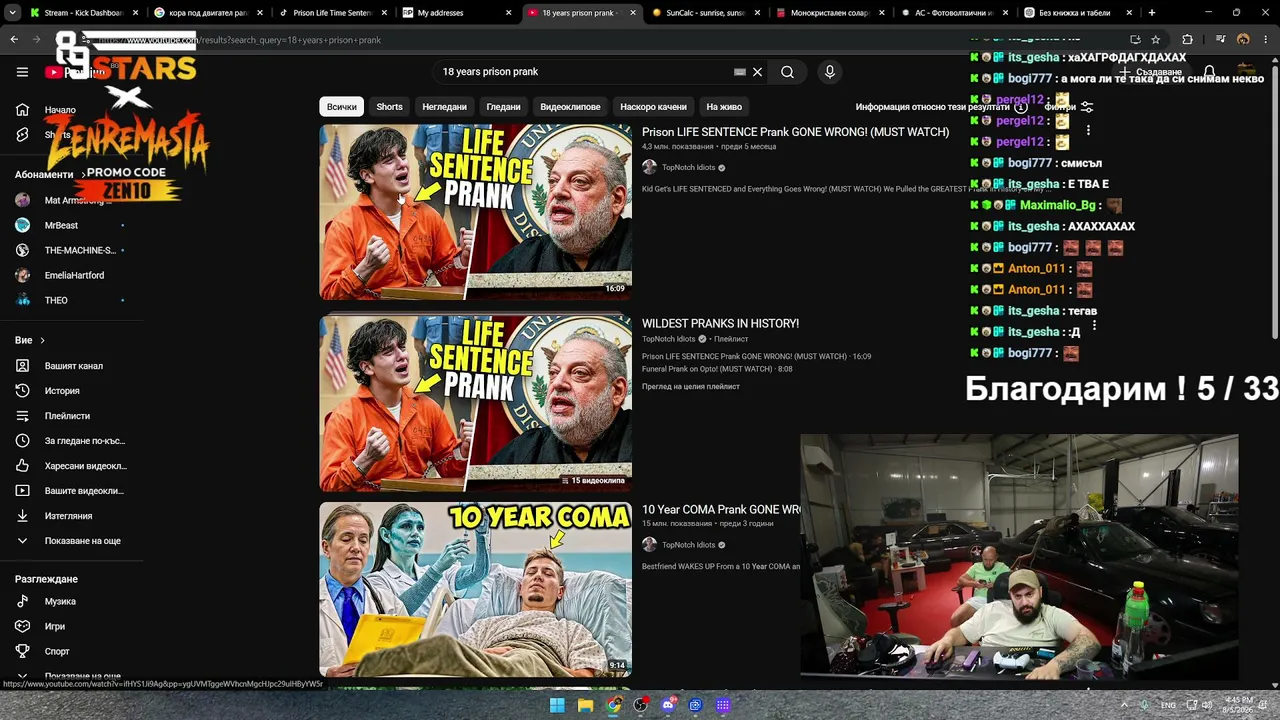This screenshot has width=1280, height=720.
Task: Open Liked videos thumbs-up icon
Action: coord(22,466)
